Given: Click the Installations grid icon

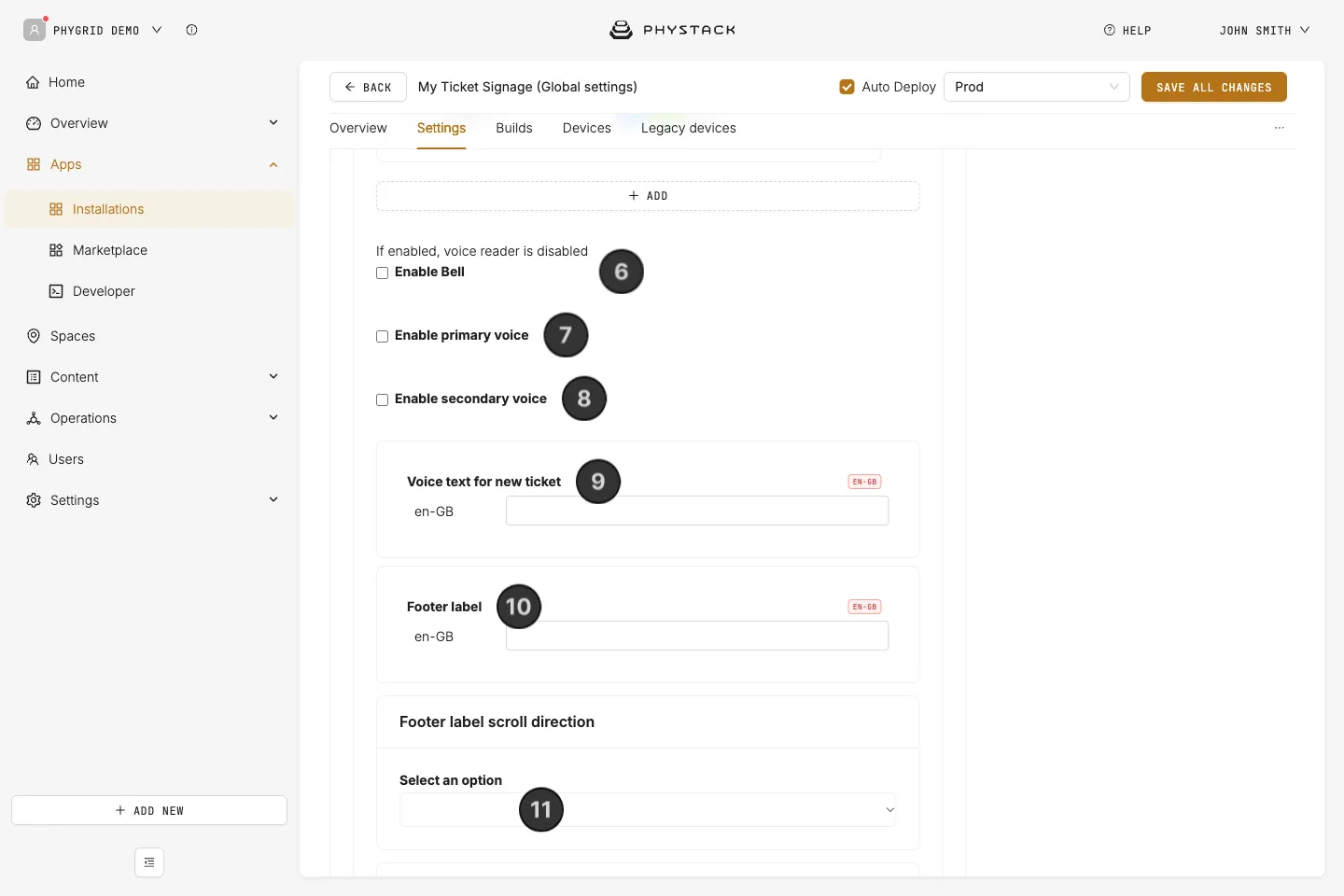Looking at the screenshot, I should coord(56,209).
